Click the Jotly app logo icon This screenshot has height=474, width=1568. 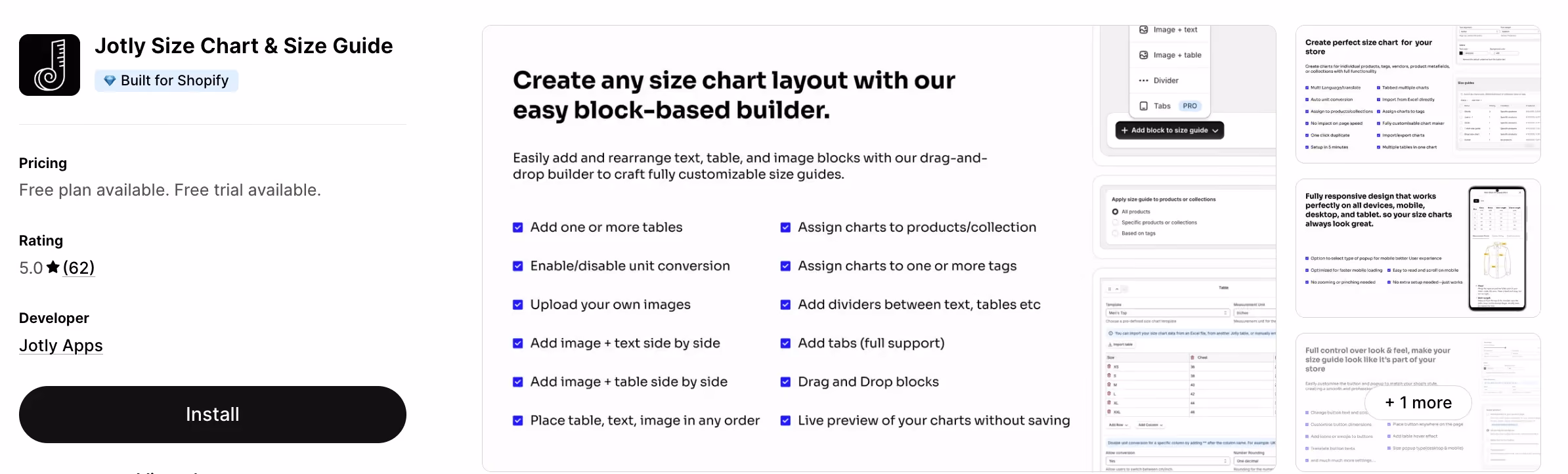[x=49, y=65]
